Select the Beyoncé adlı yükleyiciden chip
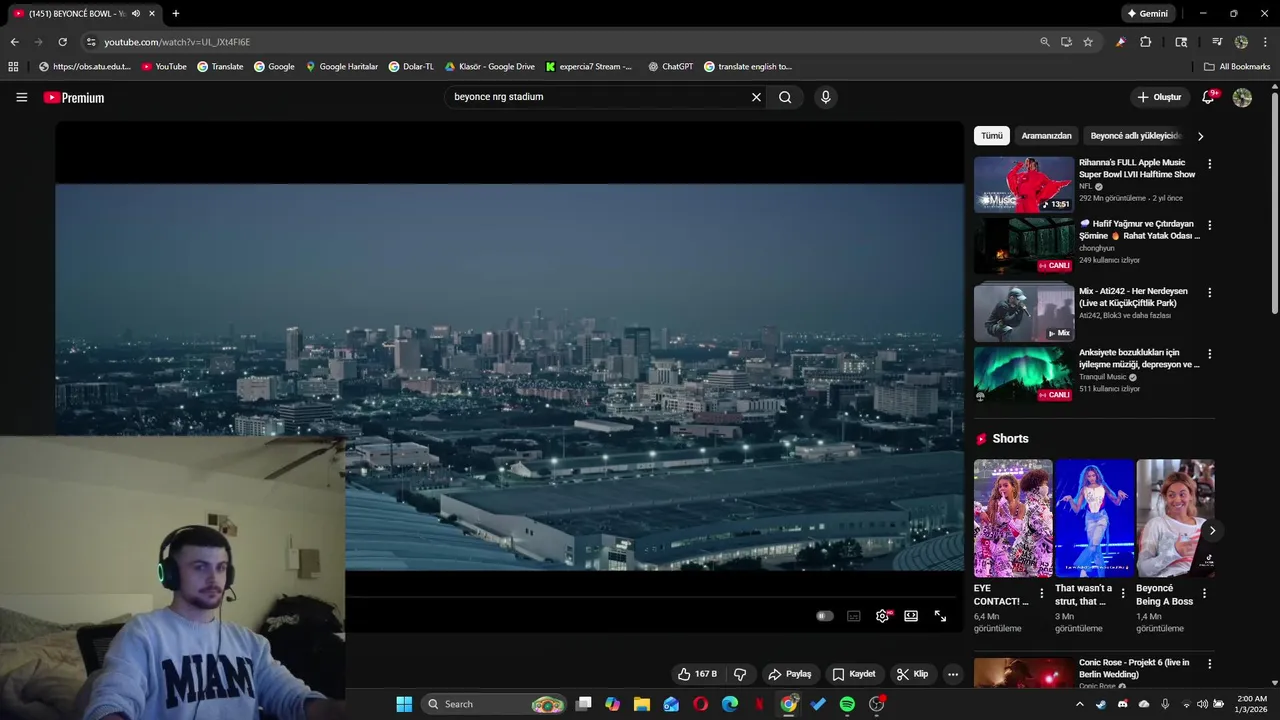Screen dimensions: 1280x720 point(1135,135)
